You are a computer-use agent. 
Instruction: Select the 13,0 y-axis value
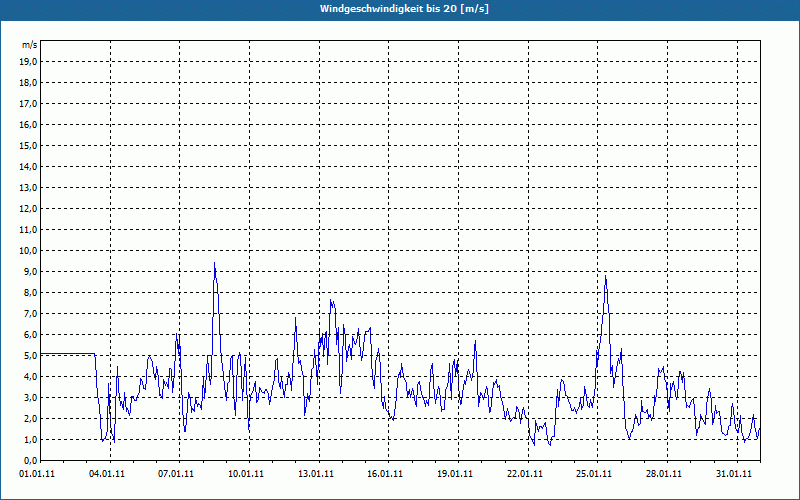coord(28,187)
